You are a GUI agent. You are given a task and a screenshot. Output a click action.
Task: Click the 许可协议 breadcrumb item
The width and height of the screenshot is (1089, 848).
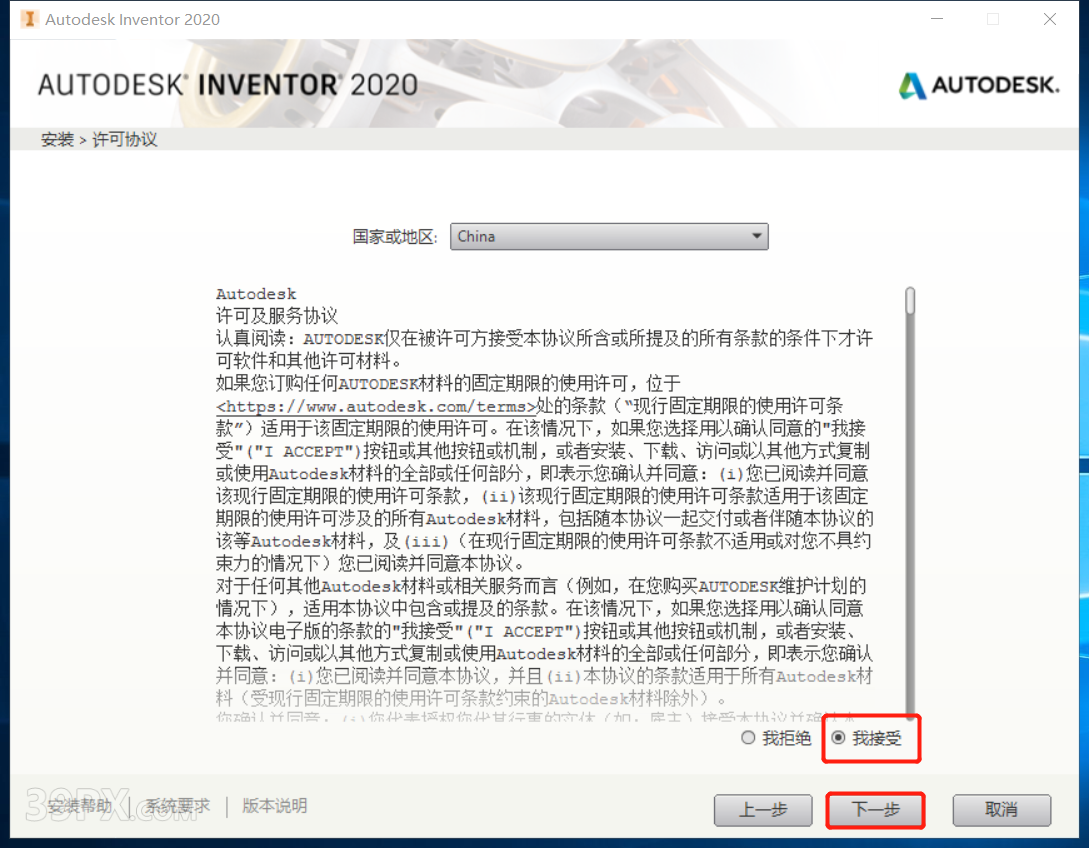click(x=125, y=140)
